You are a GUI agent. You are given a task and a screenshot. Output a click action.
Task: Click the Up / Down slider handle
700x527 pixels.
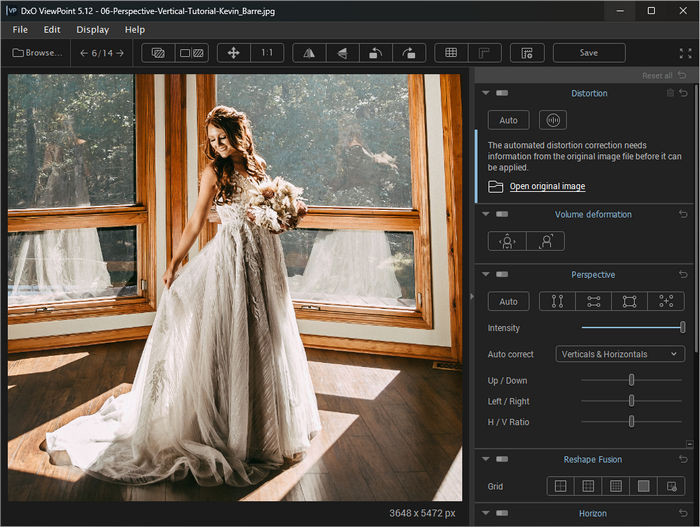[x=632, y=380]
